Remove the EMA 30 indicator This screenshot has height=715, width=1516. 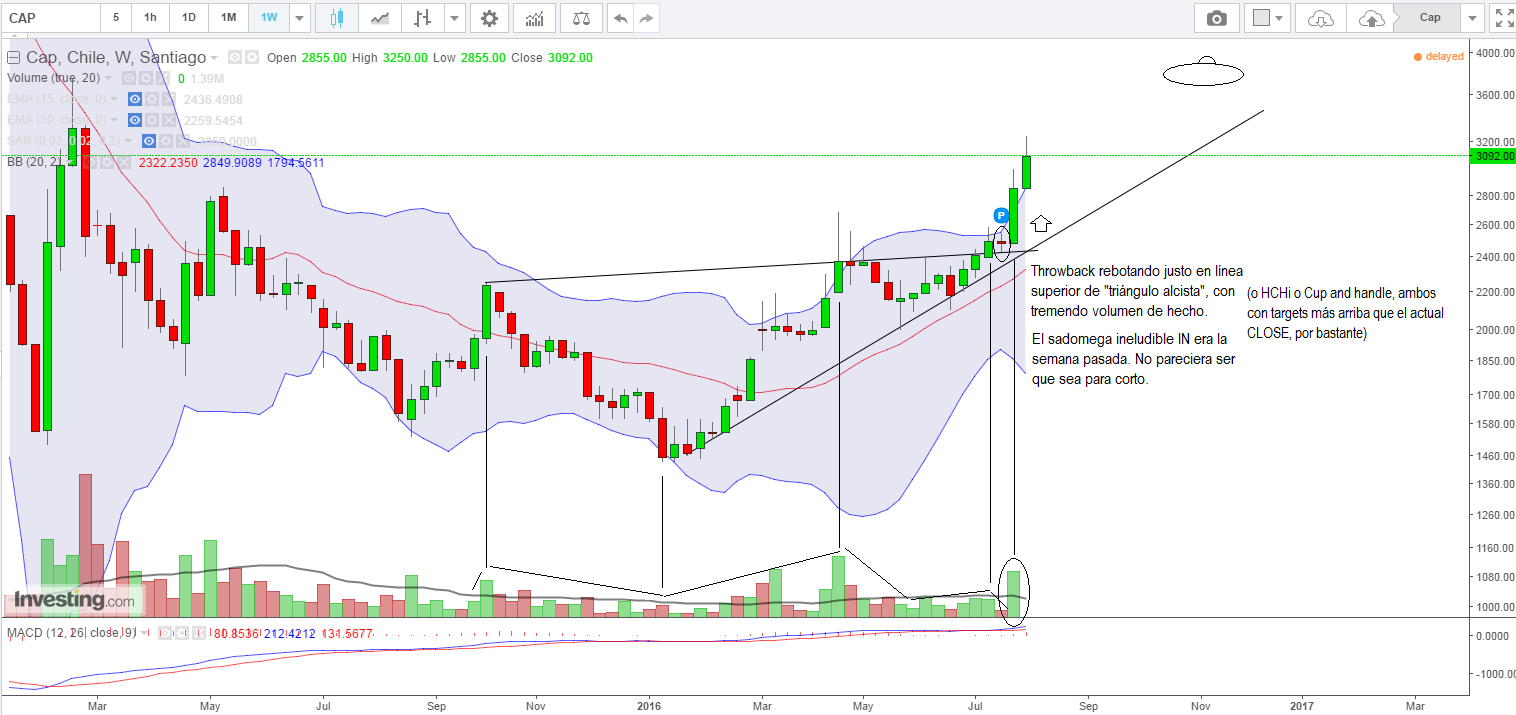(168, 120)
